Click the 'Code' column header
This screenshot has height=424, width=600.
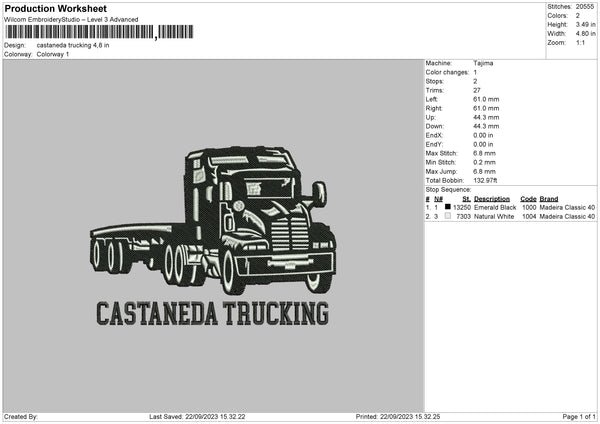point(528,199)
